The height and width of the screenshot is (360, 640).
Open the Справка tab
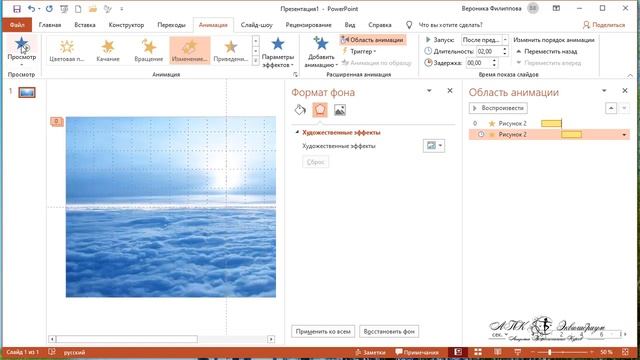[x=380, y=25]
